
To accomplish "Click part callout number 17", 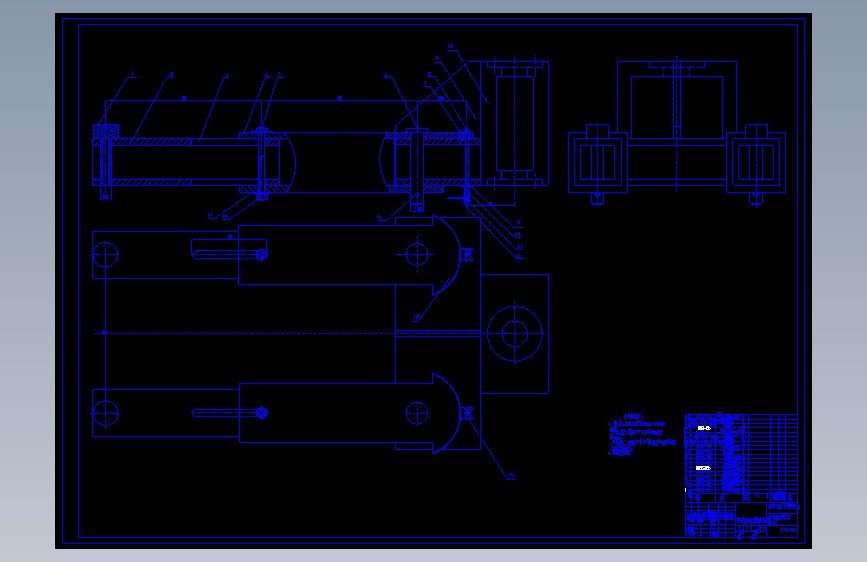I will tap(210, 216).
